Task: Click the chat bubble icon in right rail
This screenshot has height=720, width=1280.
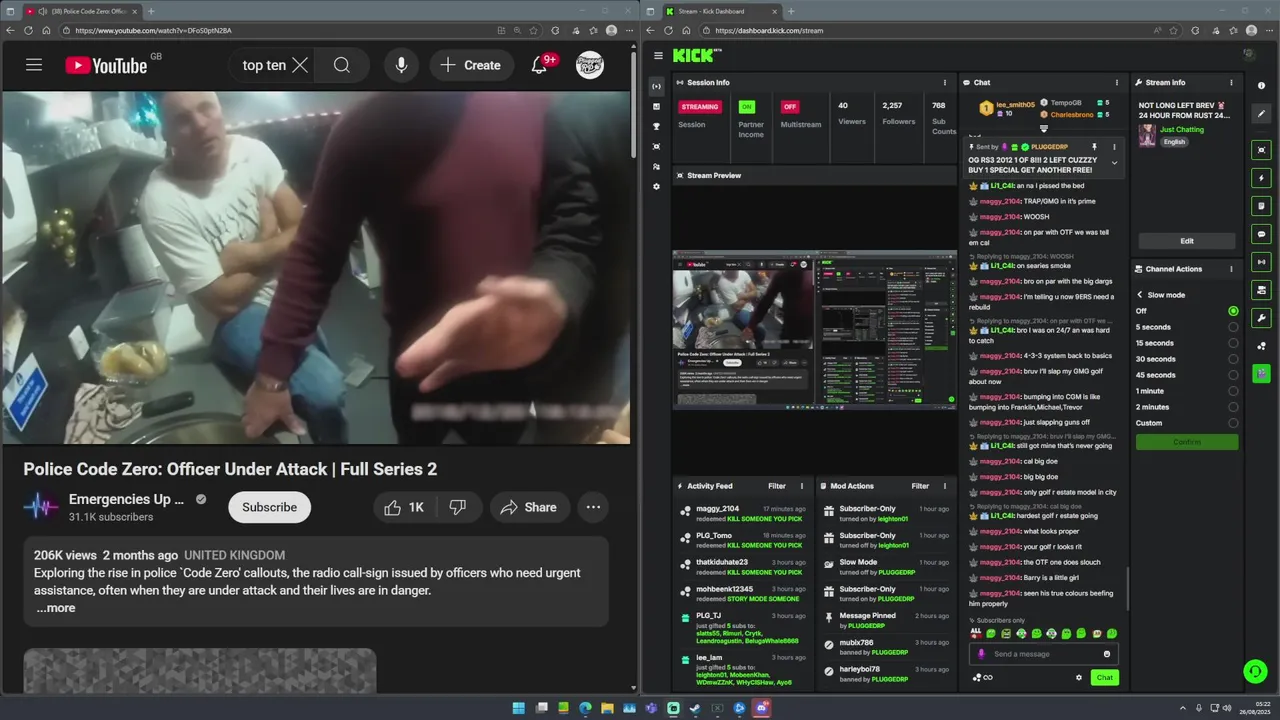Action: [1261, 234]
